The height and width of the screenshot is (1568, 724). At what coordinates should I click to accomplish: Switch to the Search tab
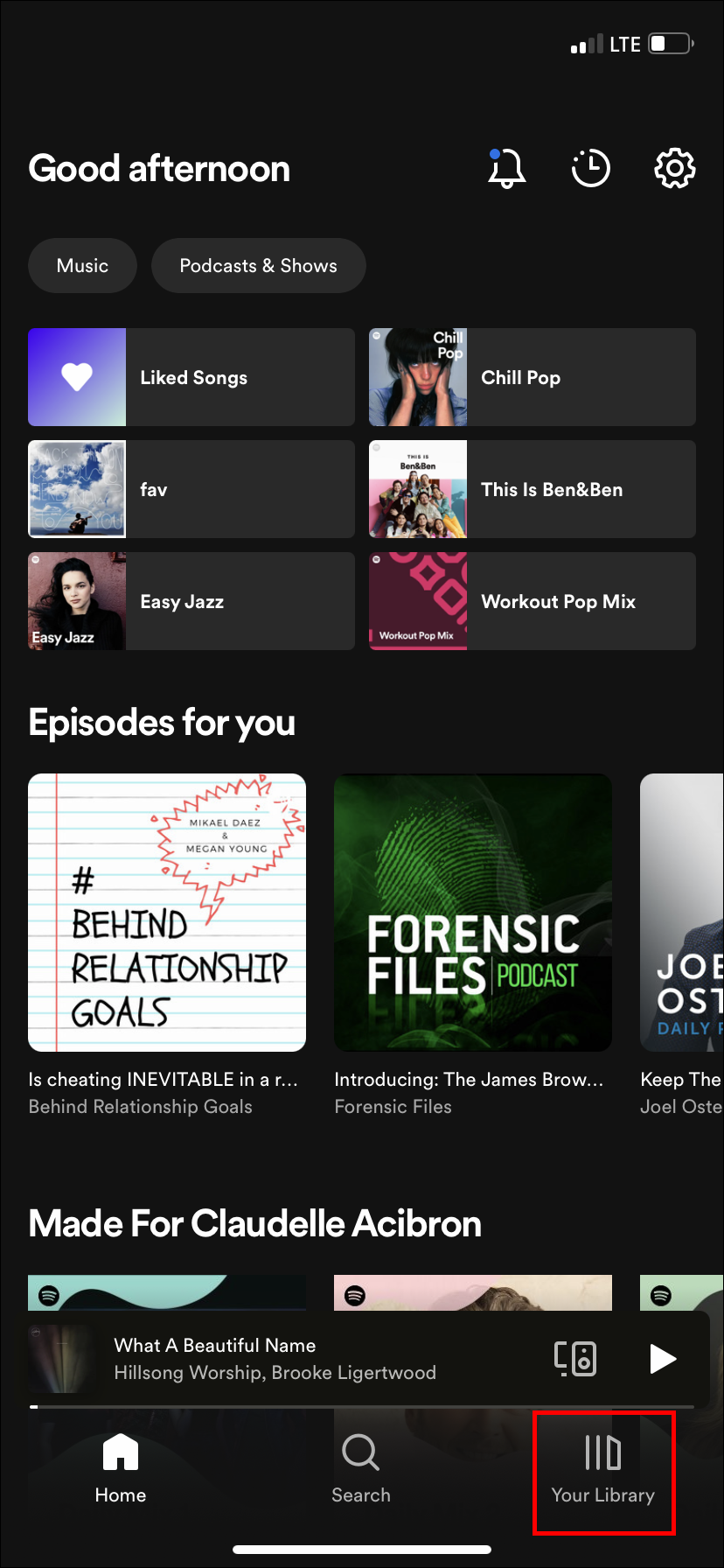click(361, 1469)
